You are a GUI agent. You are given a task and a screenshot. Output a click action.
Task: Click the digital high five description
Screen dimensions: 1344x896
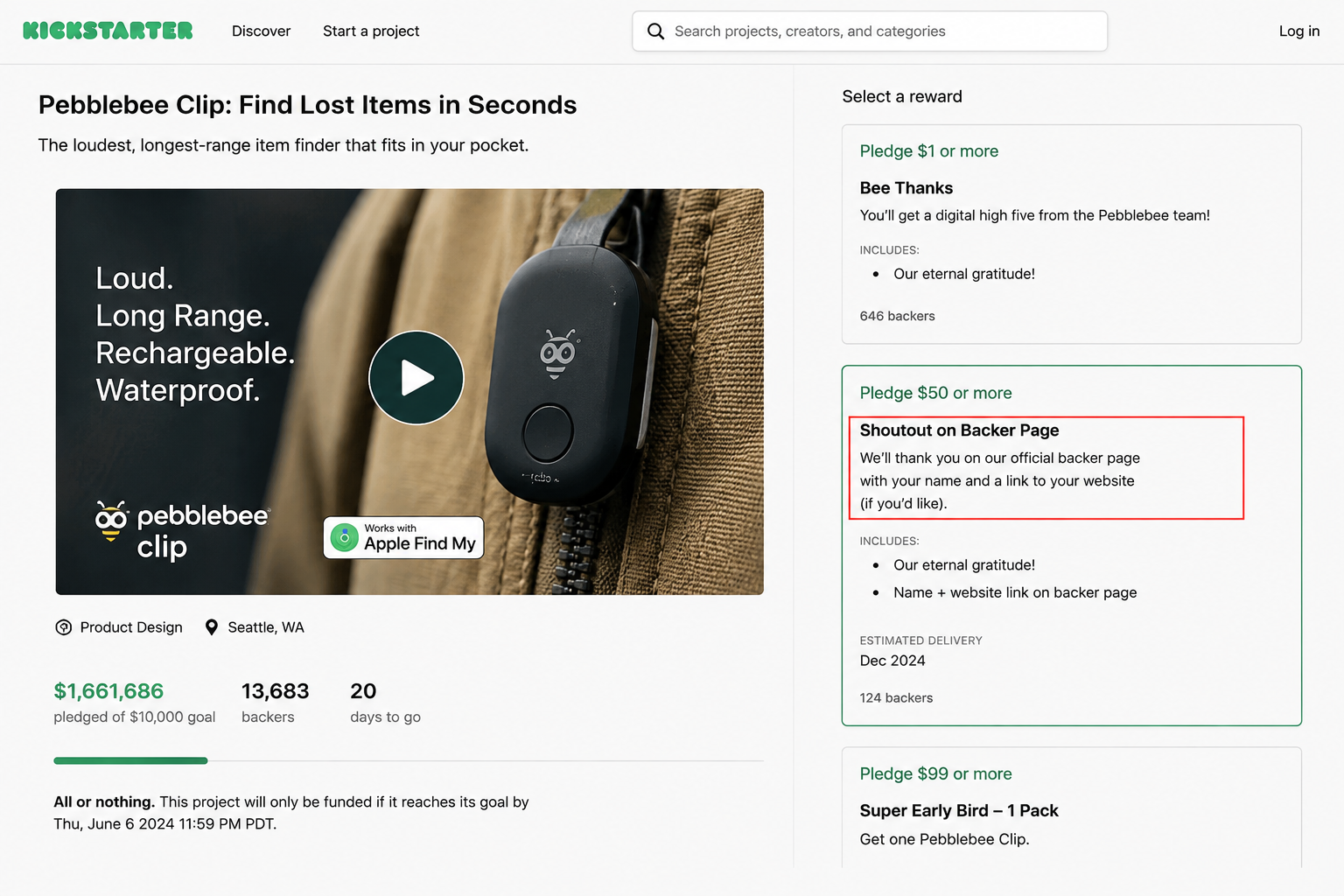click(1035, 215)
